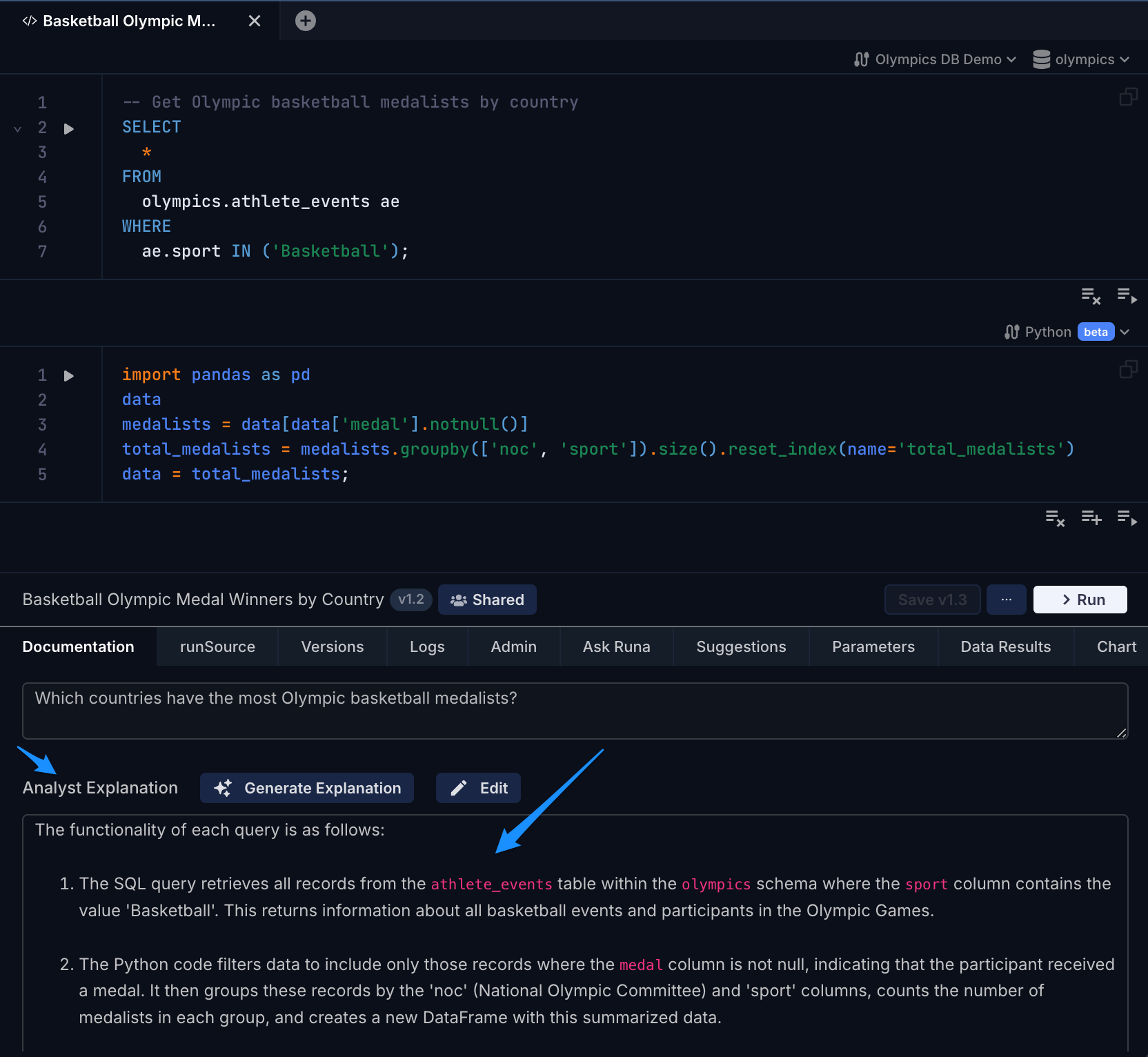1148x1057 pixels.
Task: Open the Olympics DB Demo dropdown
Action: pos(935,59)
